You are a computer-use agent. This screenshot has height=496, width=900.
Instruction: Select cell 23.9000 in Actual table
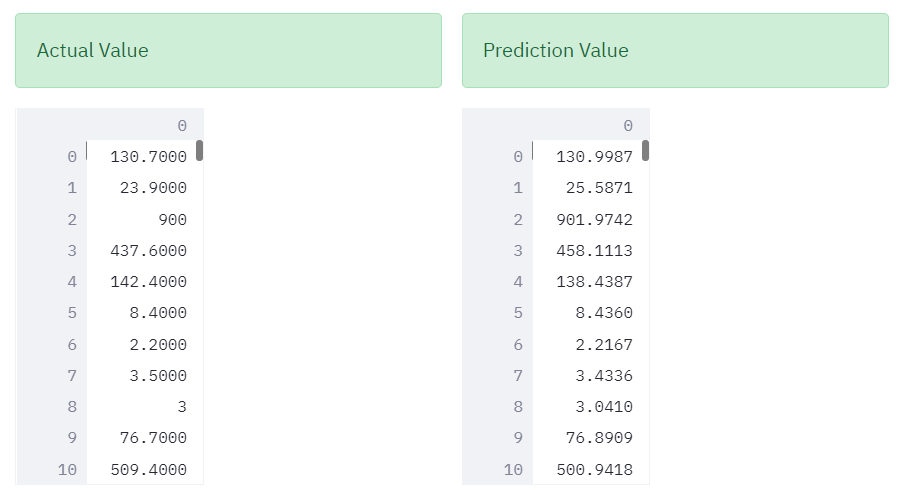pos(141,188)
